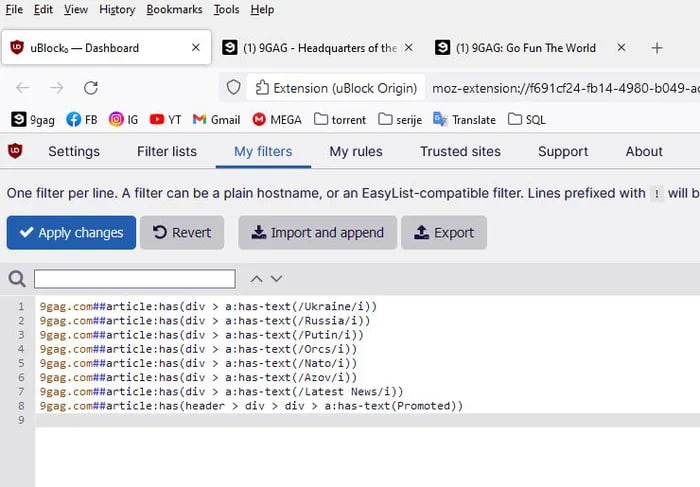This screenshot has width=700, height=487.
Task: Open new browser tab with plus button
Action: [x=657, y=48]
